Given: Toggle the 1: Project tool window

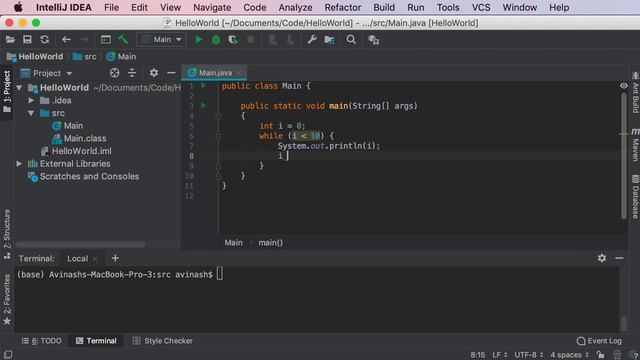Looking at the screenshot, I should (7, 91).
